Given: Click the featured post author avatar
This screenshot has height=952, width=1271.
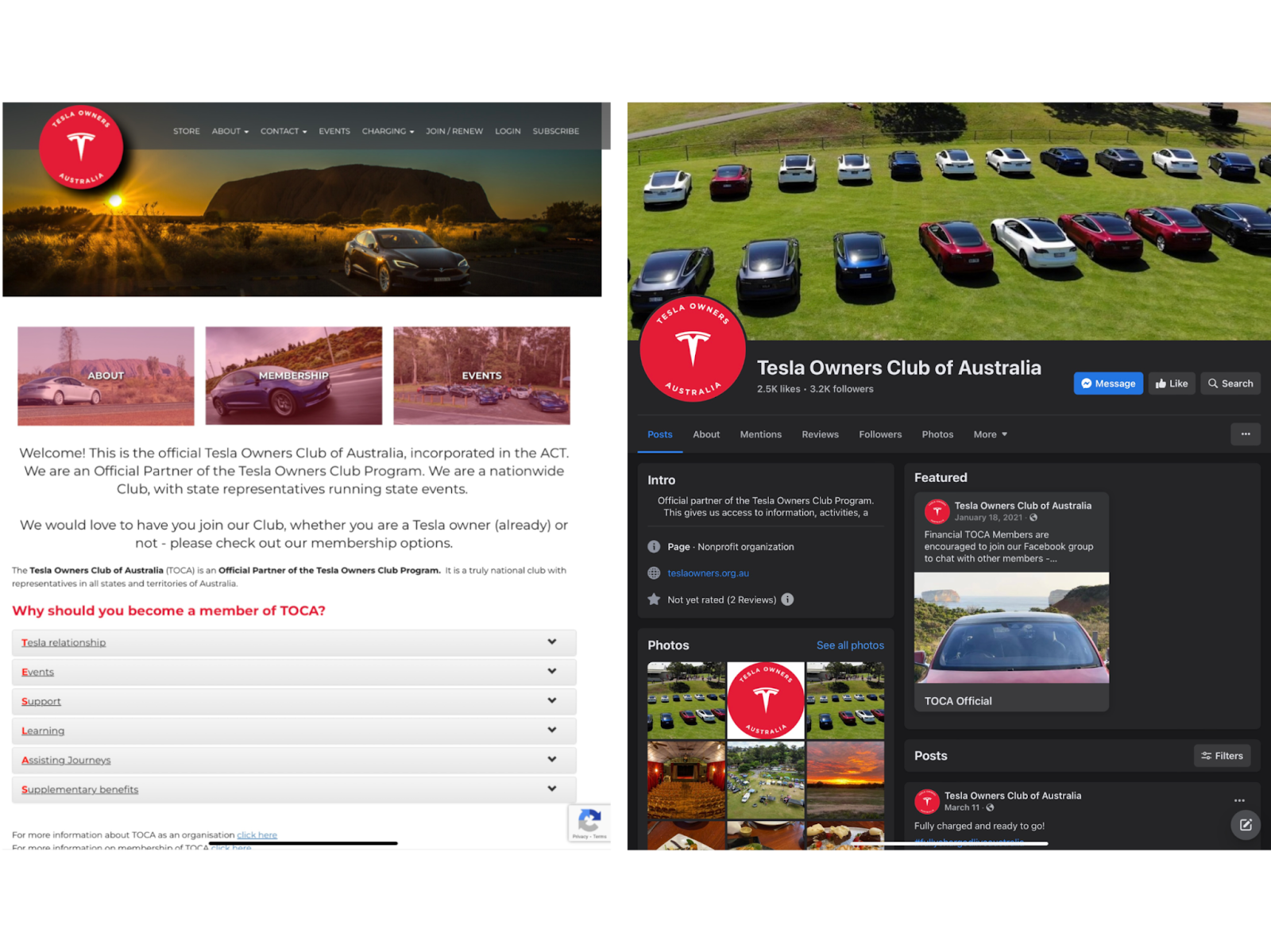Looking at the screenshot, I should [x=937, y=511].
